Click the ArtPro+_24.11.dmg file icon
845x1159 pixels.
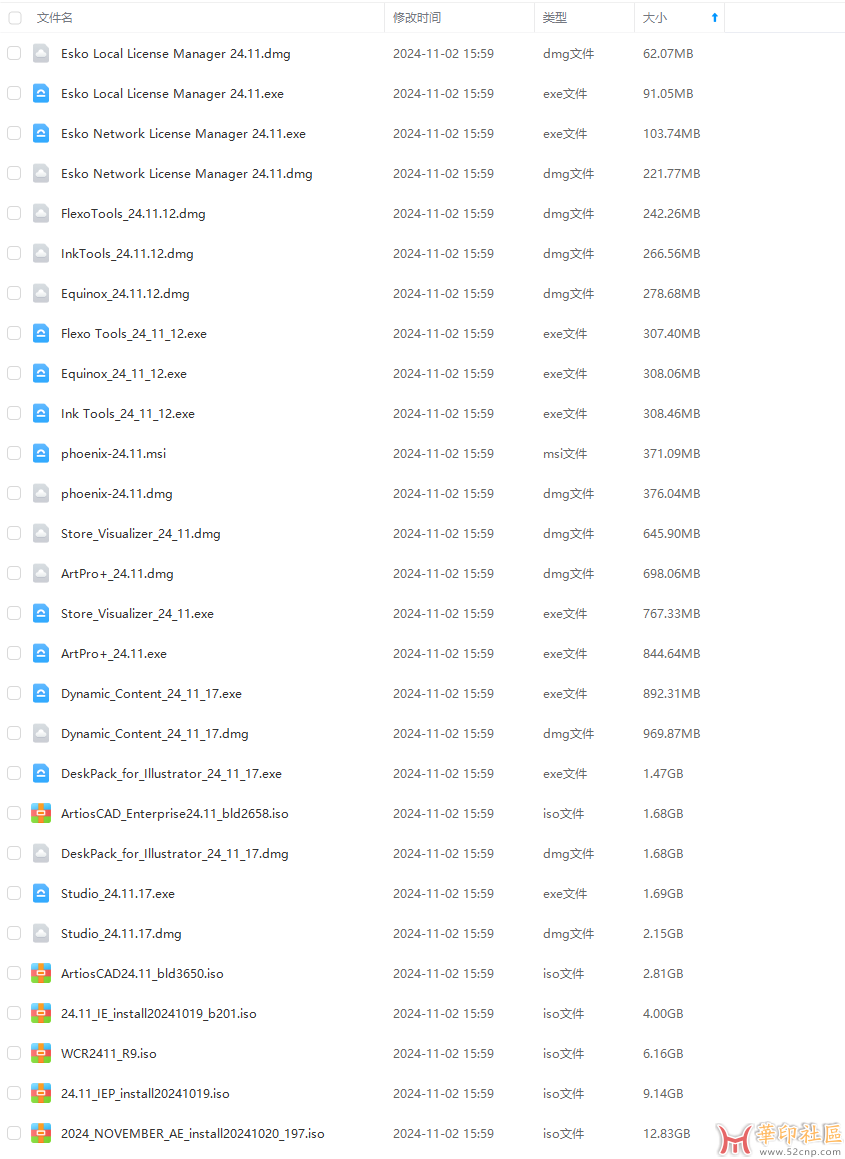click(x=41, y=573)
